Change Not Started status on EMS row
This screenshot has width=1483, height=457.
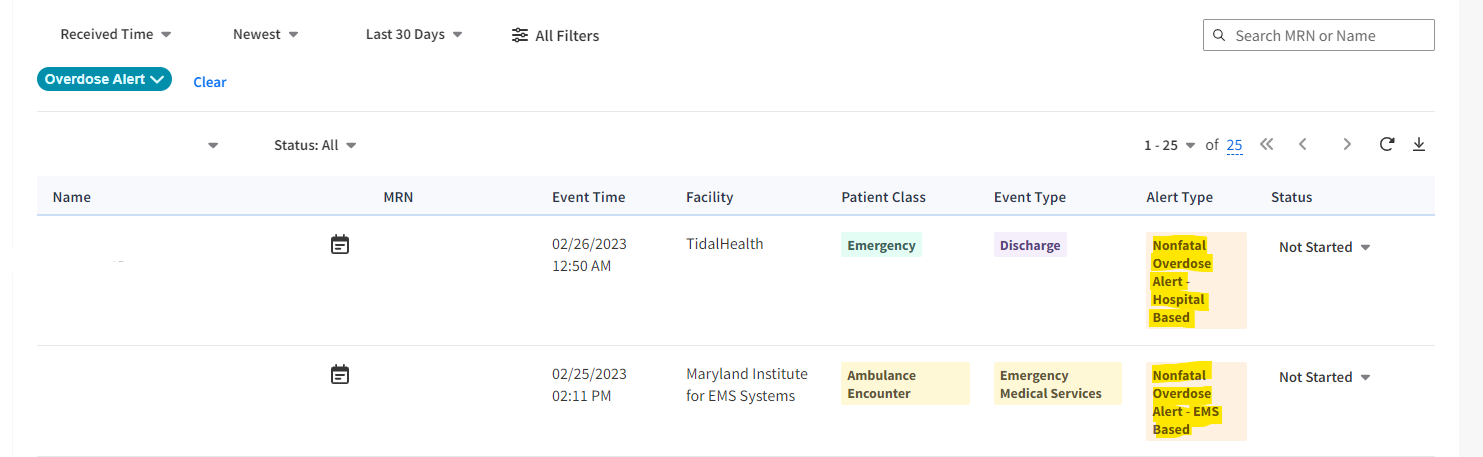(1324, 377)
